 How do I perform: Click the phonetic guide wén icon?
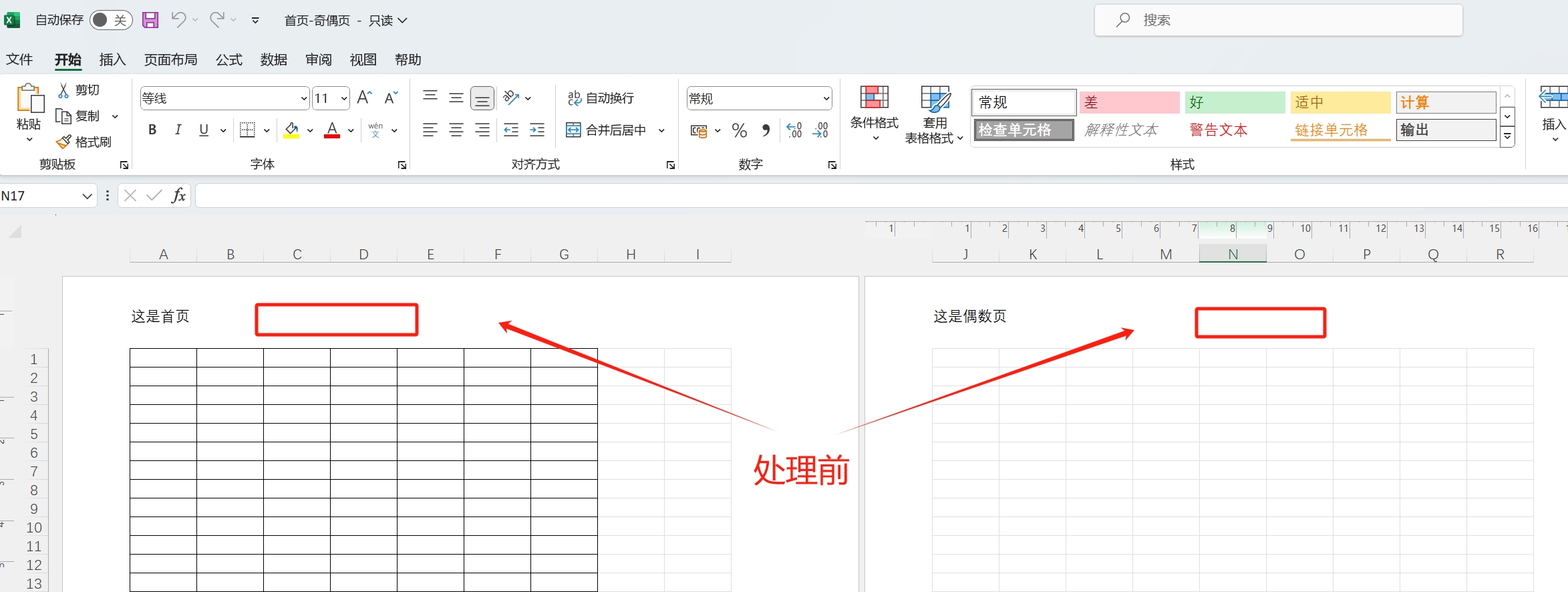tap(375, 130)
